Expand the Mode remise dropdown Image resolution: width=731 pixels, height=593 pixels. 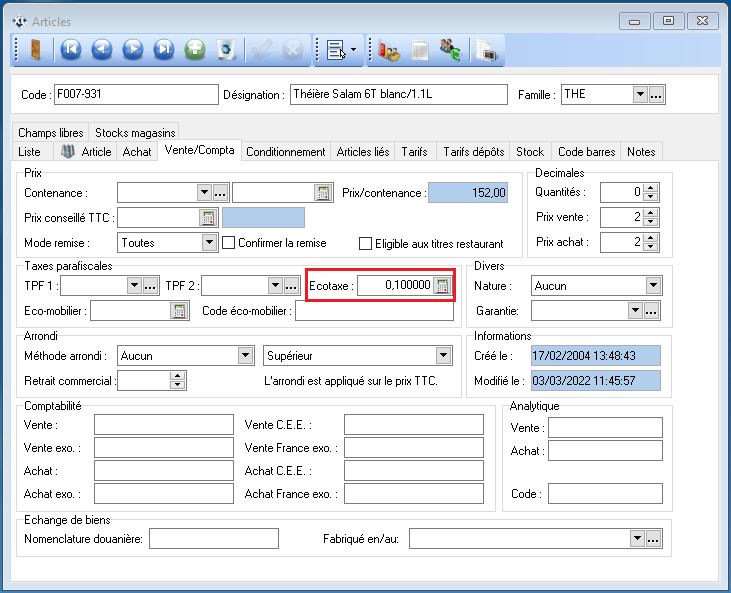pos(209,242)
